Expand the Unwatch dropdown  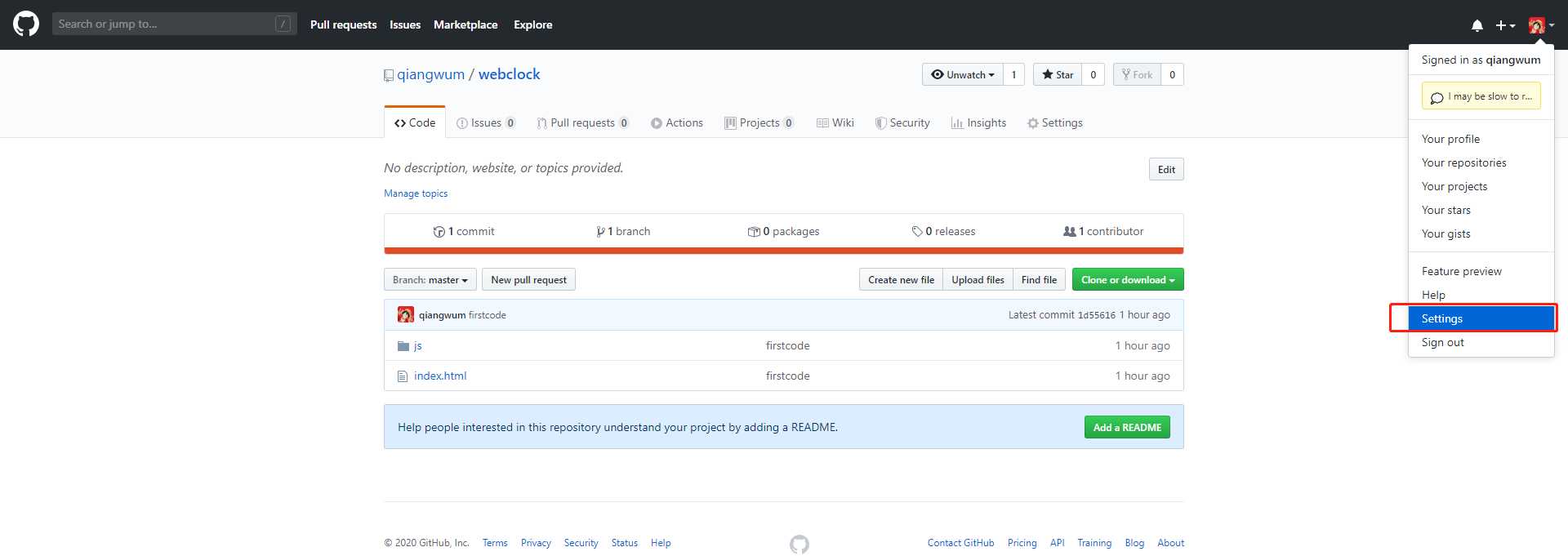click(x=963, y=74)
